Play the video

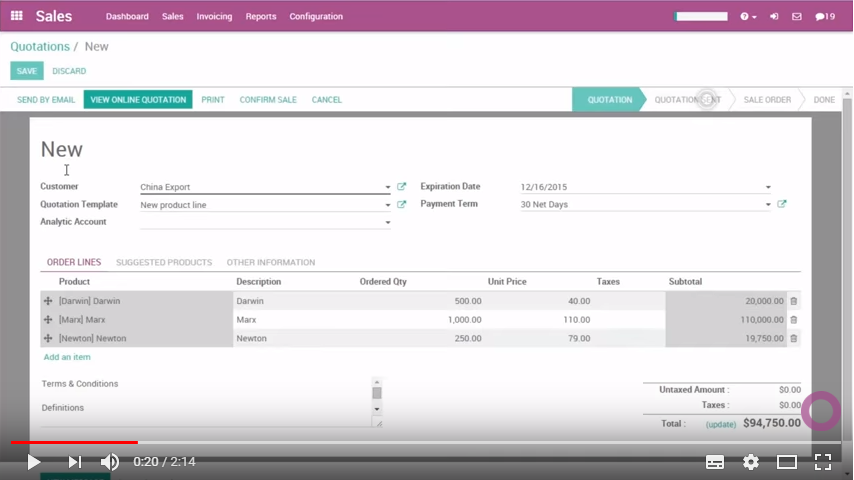pyautogui.click(x=33, y=462)
